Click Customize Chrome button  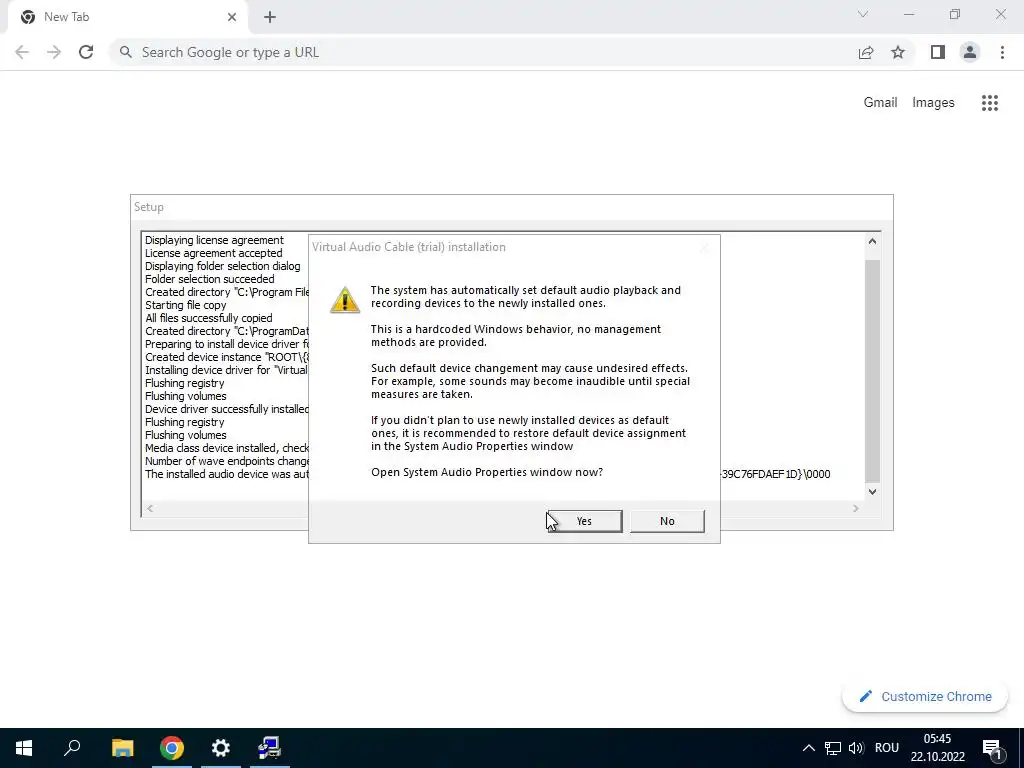[x=925, y=696]
